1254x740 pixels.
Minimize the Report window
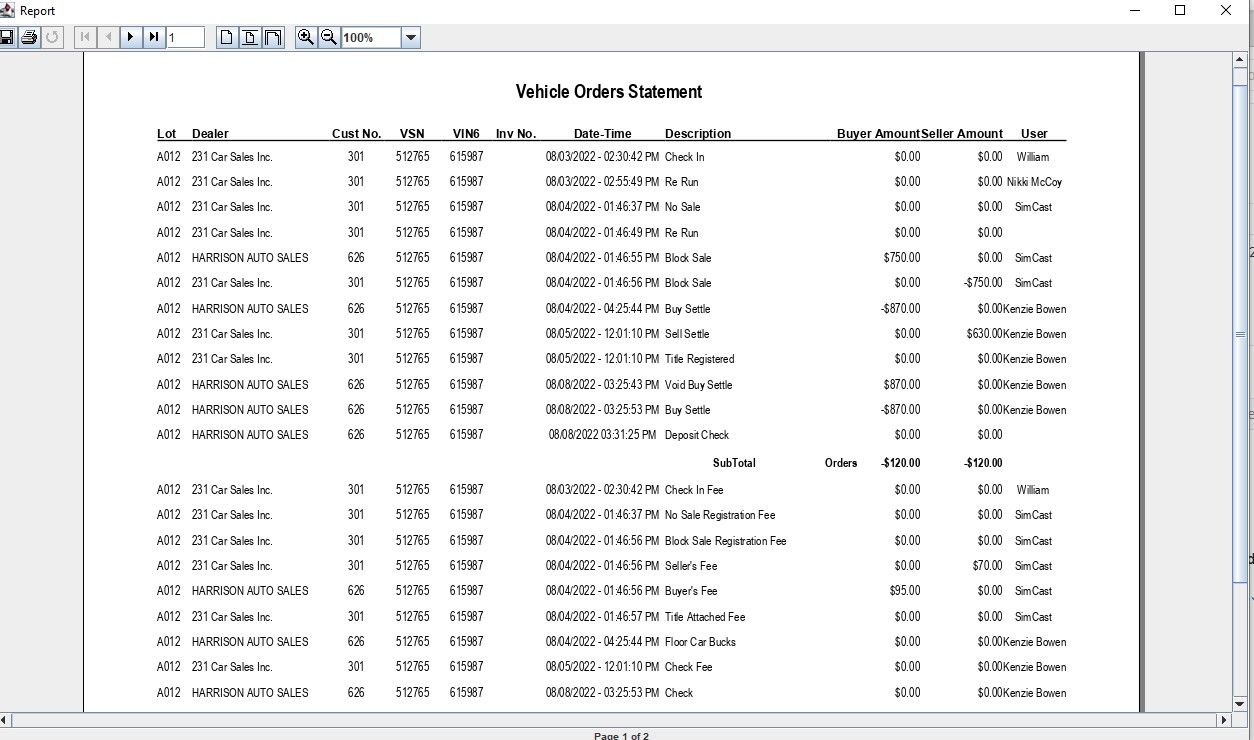(1136, 10)
